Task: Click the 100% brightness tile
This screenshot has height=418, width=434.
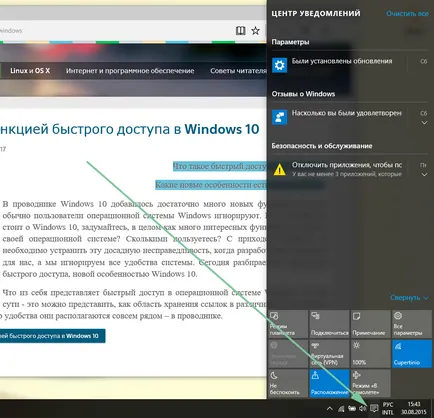Action: (x=370, y=353)
